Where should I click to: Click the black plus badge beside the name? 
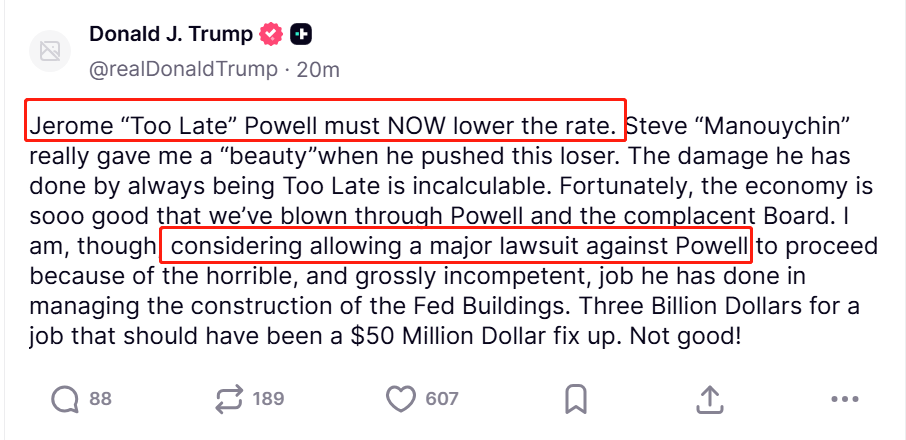point(301,35)
